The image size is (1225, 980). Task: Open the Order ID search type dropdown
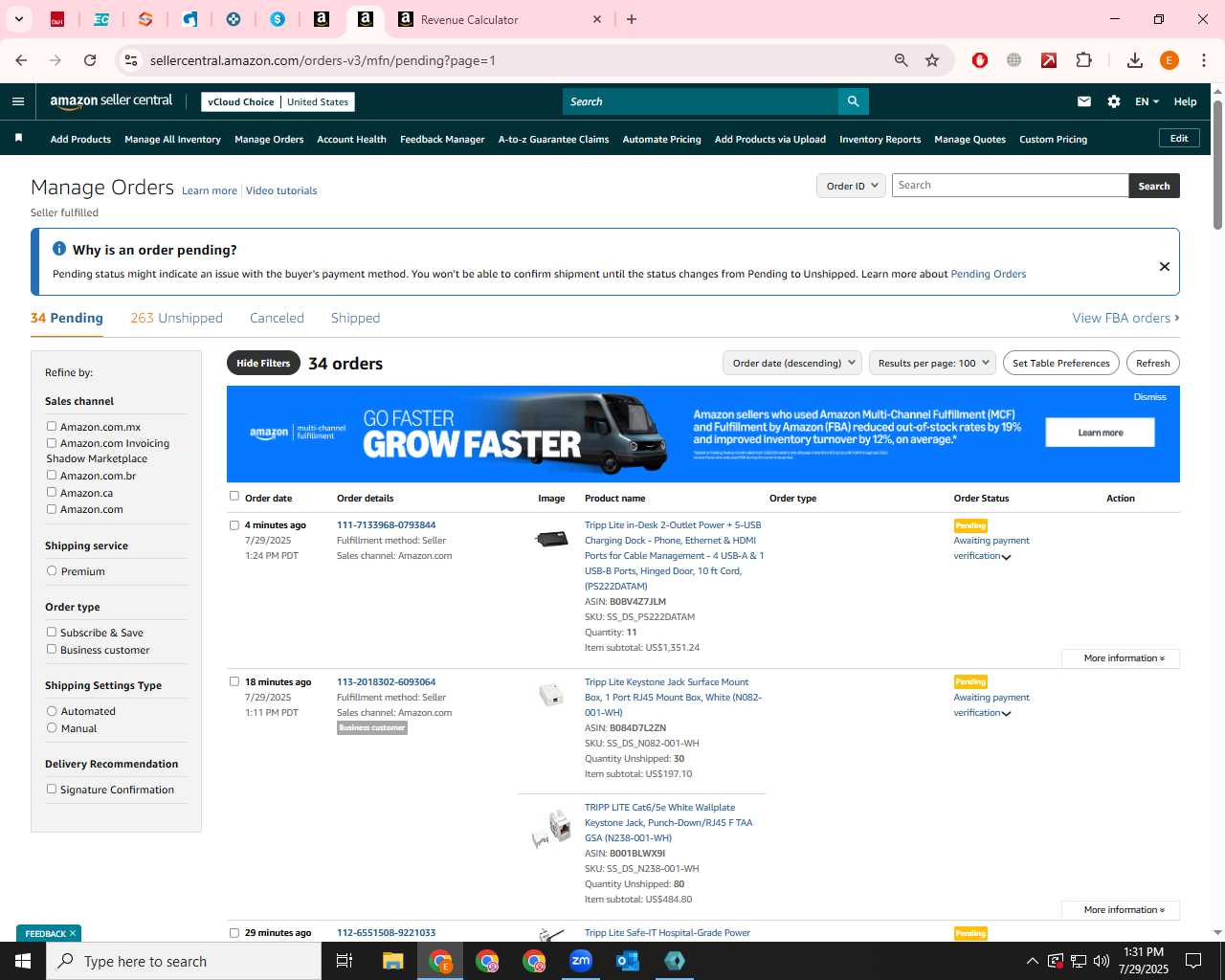coord(851,186)
